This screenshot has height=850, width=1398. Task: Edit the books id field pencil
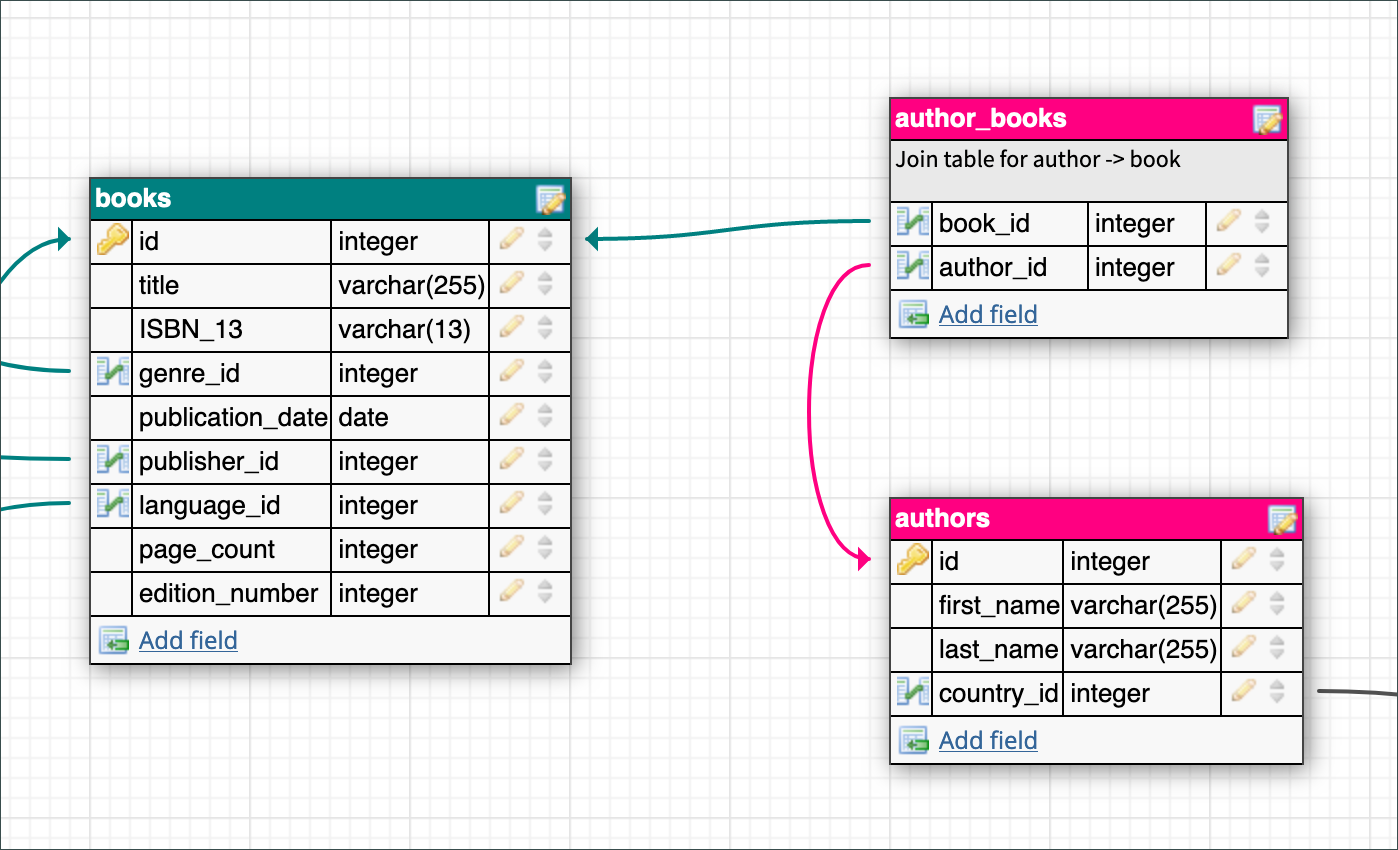pos(512,239)
